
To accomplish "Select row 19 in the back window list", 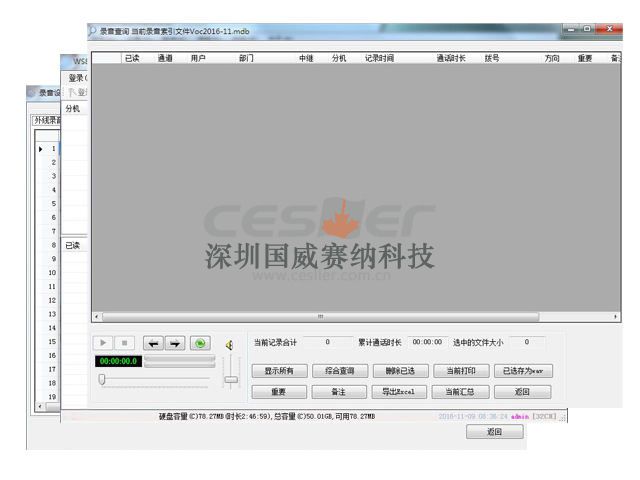I will (x=48, y=397).
